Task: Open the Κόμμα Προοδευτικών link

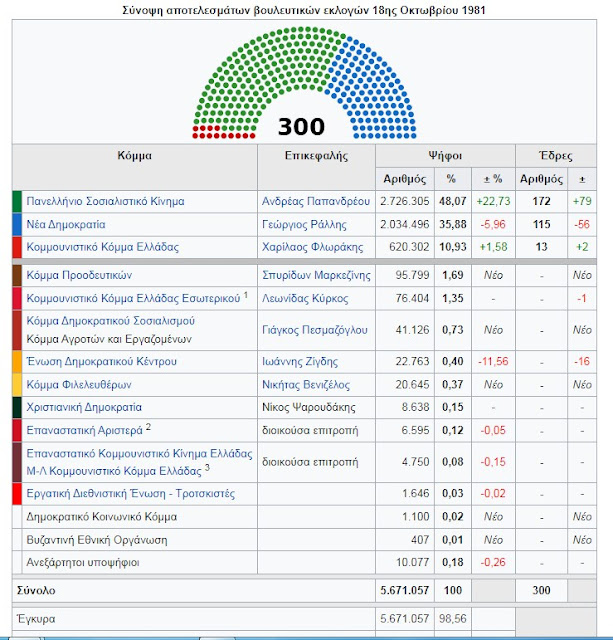Action: pos(79,275)
